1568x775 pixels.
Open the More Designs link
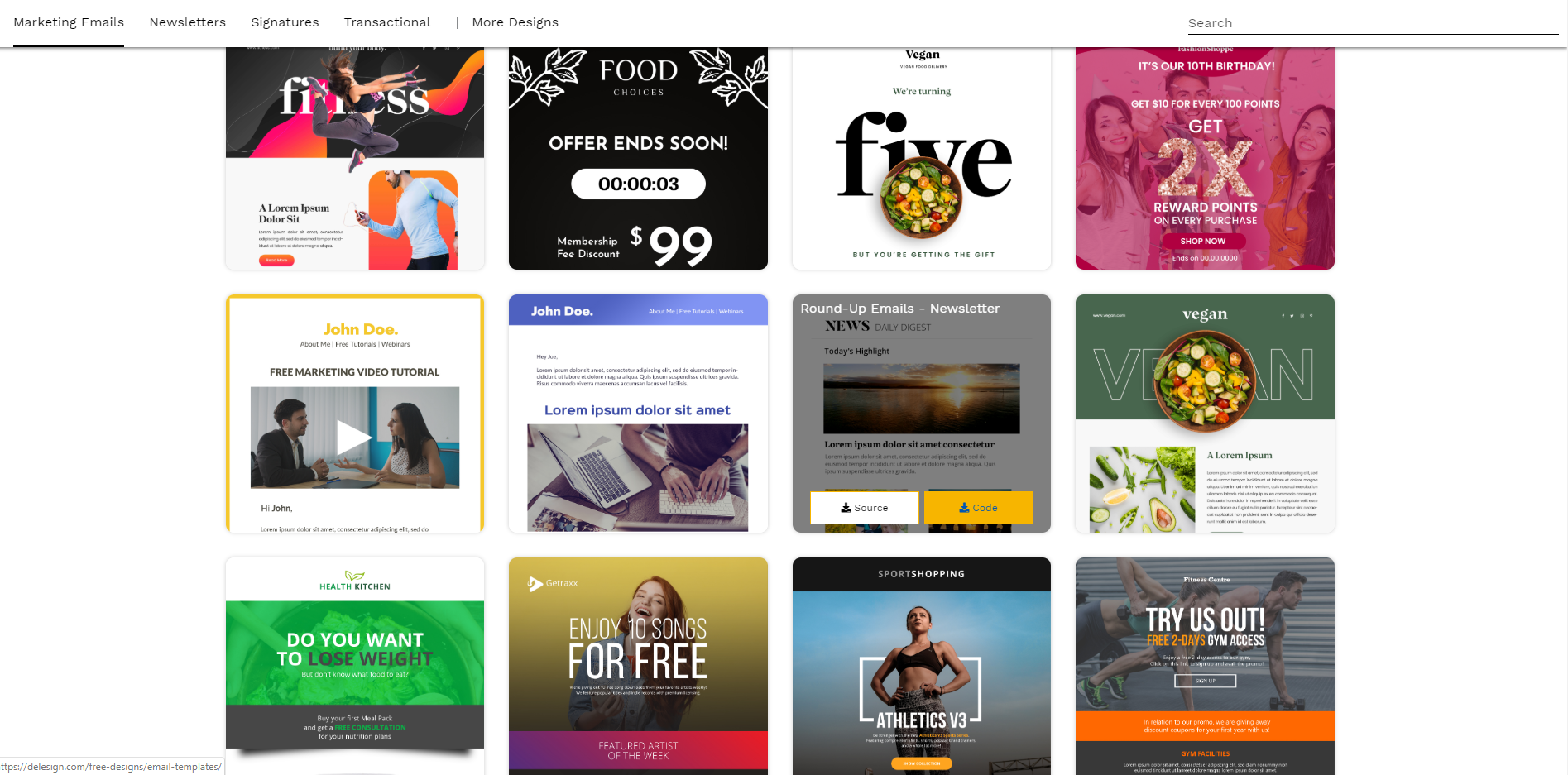(x=515, y=22)
